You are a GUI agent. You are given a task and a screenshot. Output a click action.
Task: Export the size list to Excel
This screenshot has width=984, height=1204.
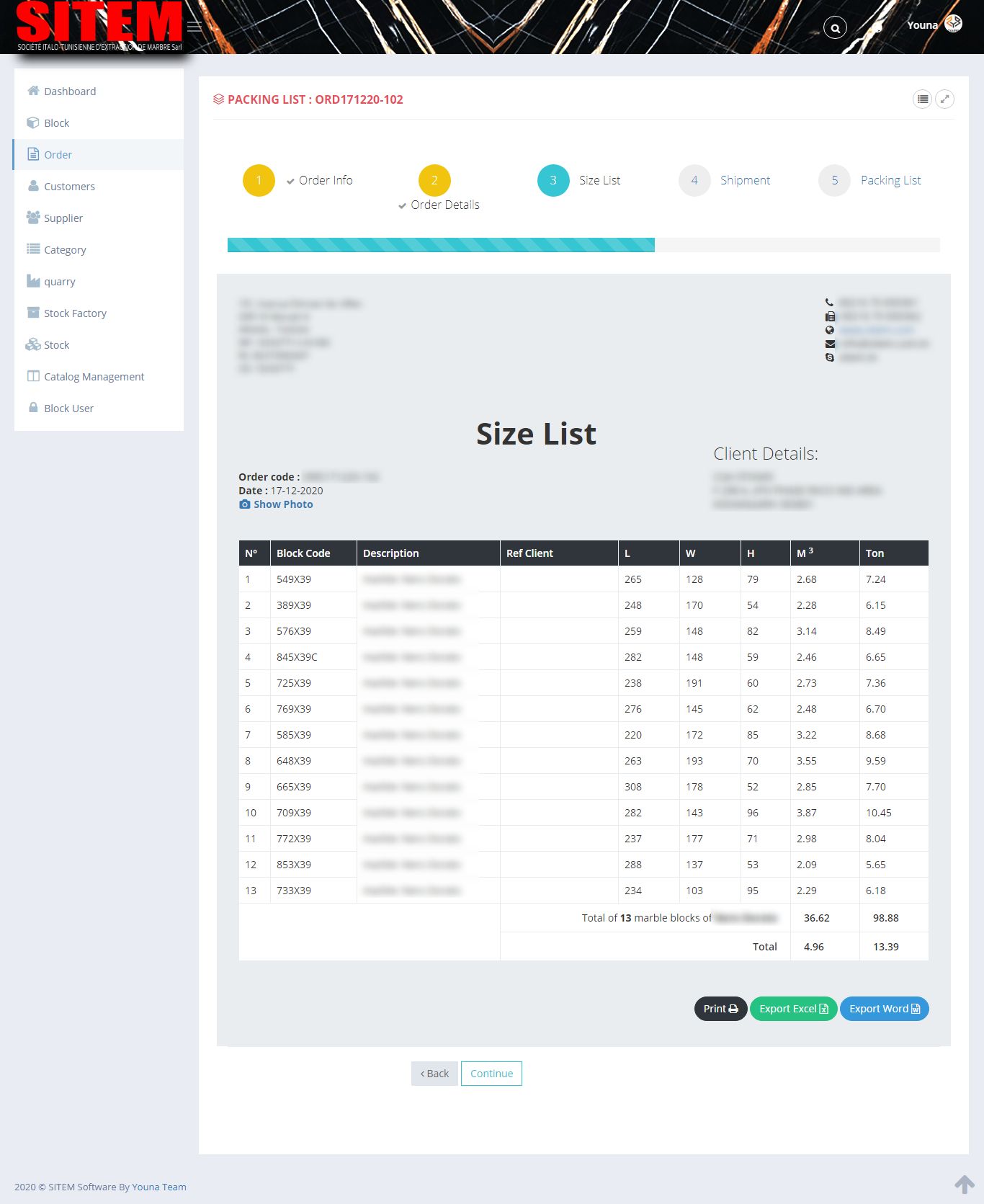click(793, 1009)
